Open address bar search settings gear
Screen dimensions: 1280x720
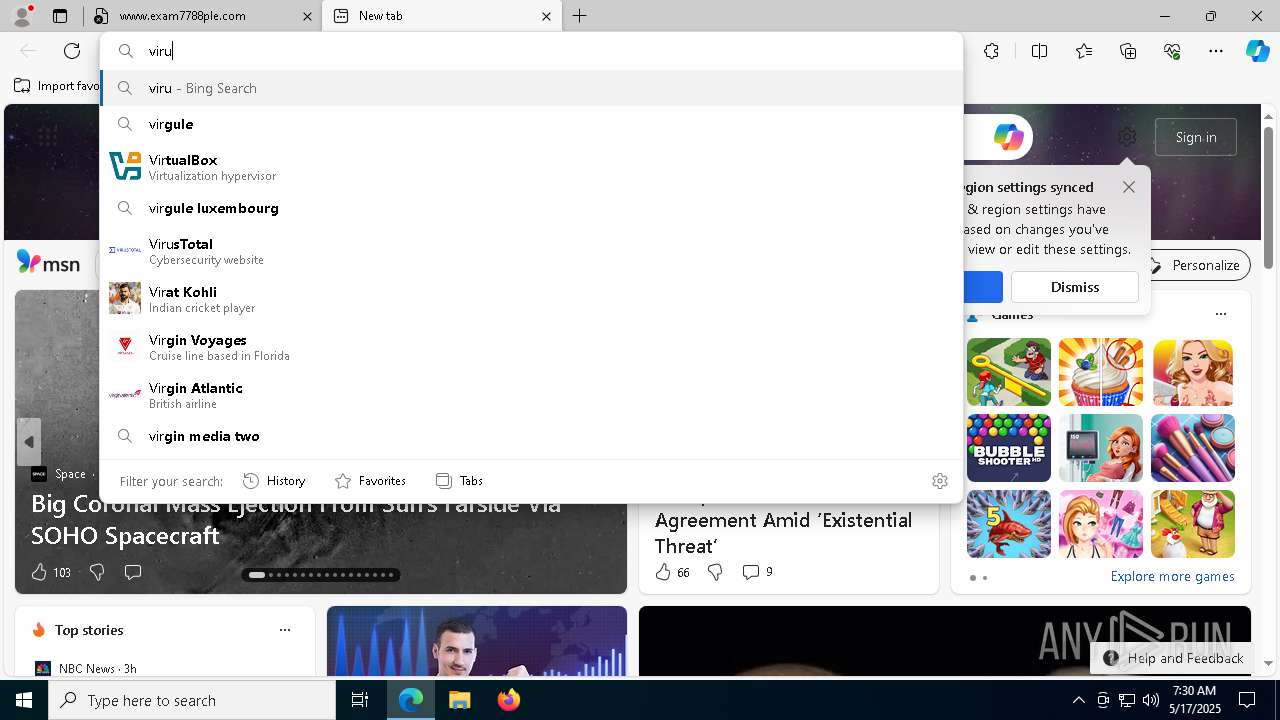point(940,481)
